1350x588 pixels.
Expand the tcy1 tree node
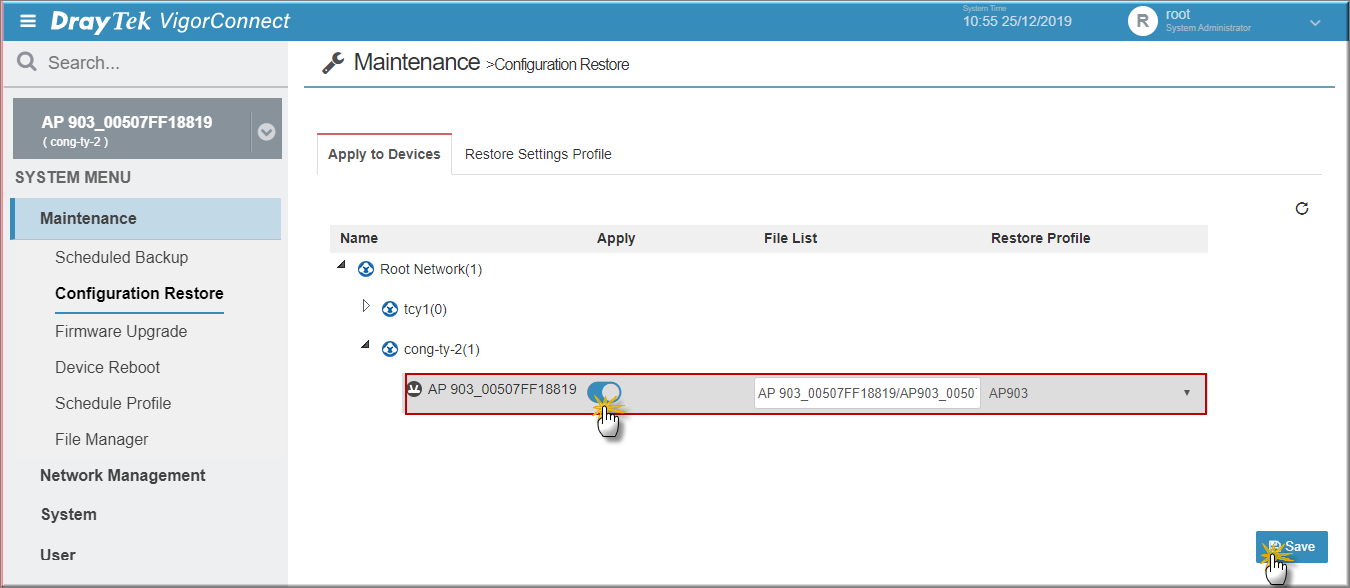[x=366, y=305]
